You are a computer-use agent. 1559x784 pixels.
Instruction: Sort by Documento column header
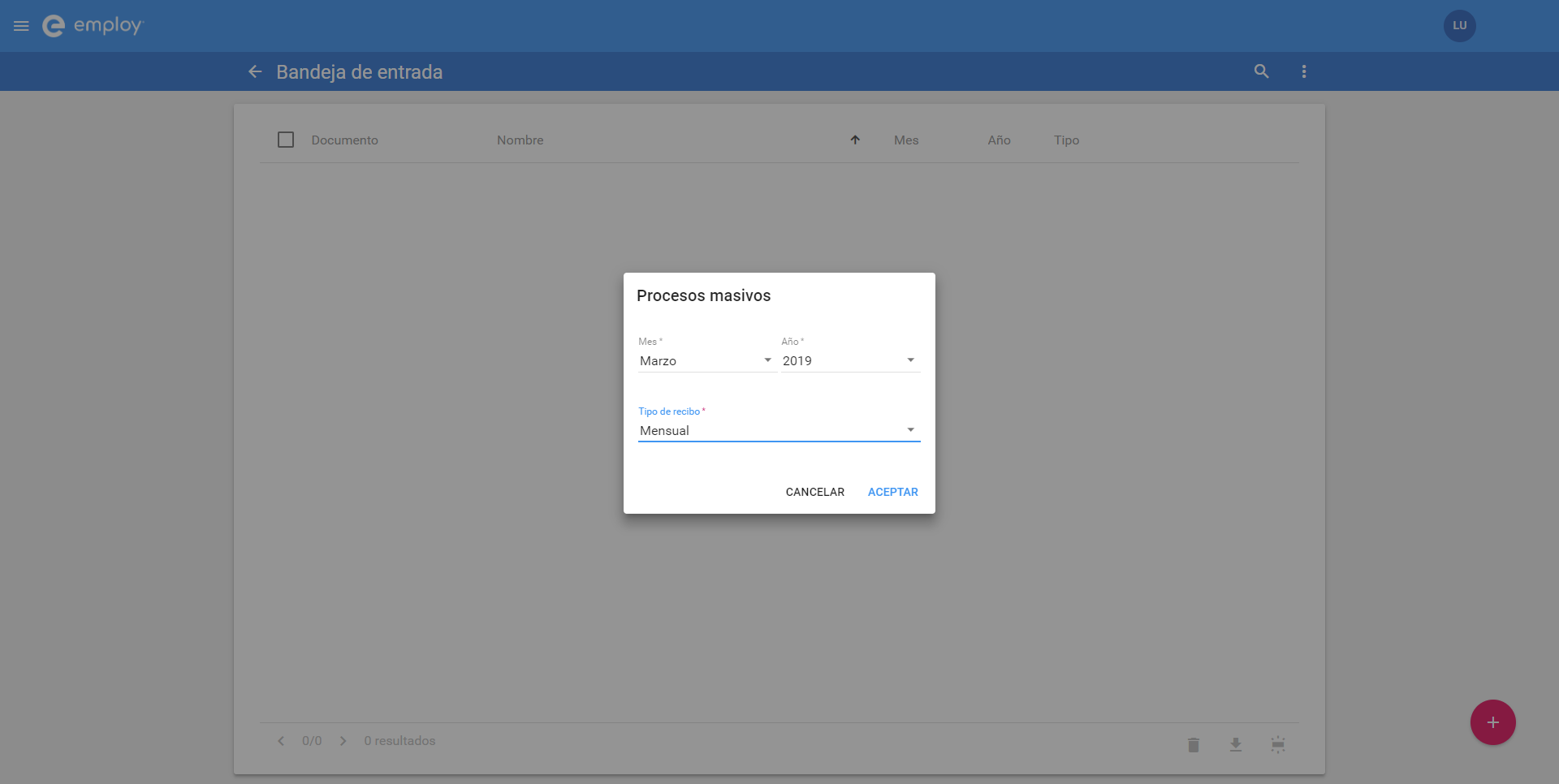click(x=344, y=140)
